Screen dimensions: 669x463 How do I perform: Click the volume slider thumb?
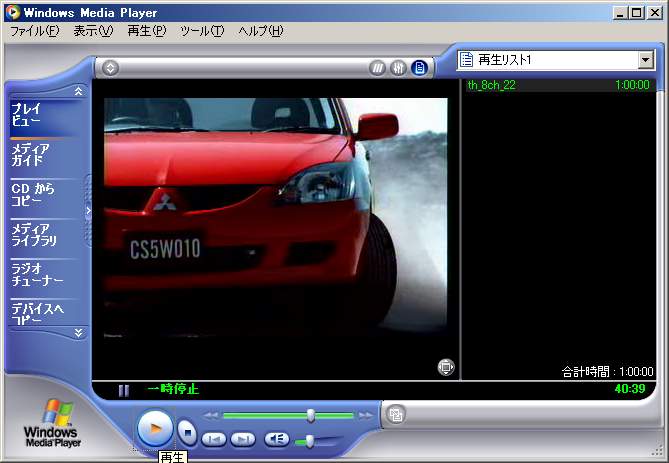pyautogui.click(x=309, y=442)
